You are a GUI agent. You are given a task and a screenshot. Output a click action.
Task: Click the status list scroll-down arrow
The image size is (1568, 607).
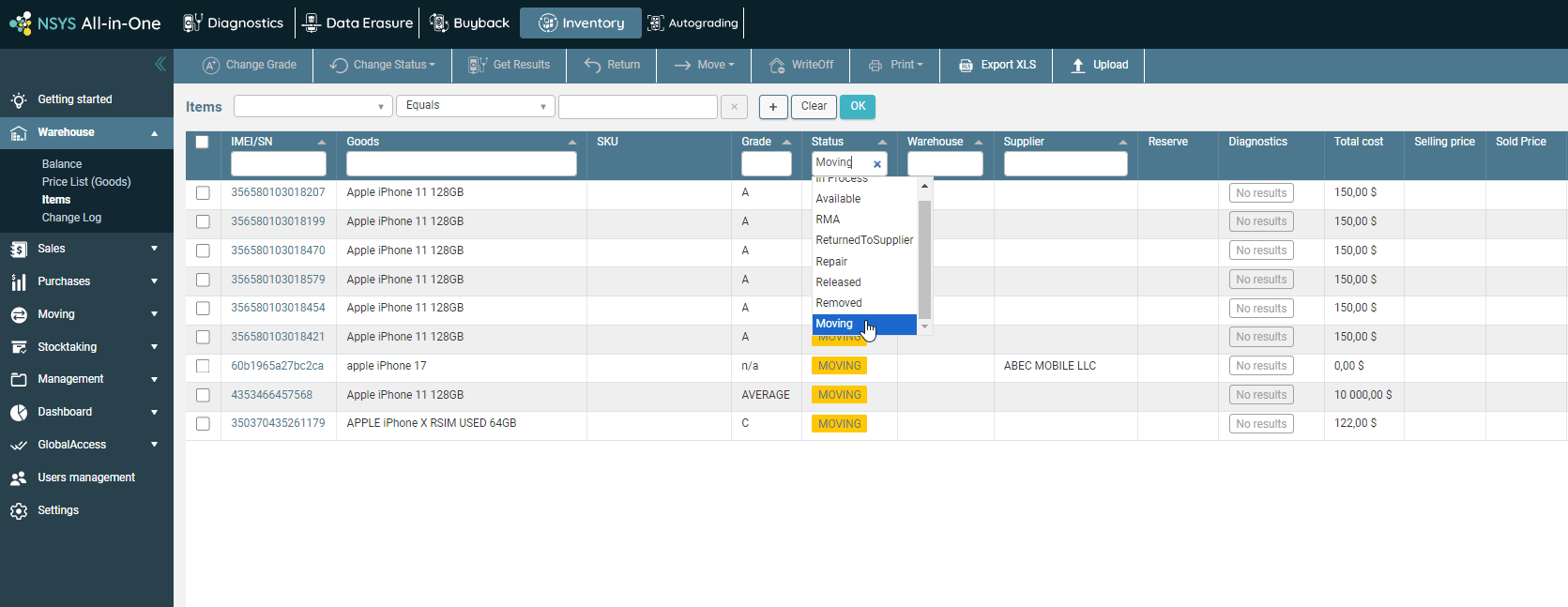point(924,326)
